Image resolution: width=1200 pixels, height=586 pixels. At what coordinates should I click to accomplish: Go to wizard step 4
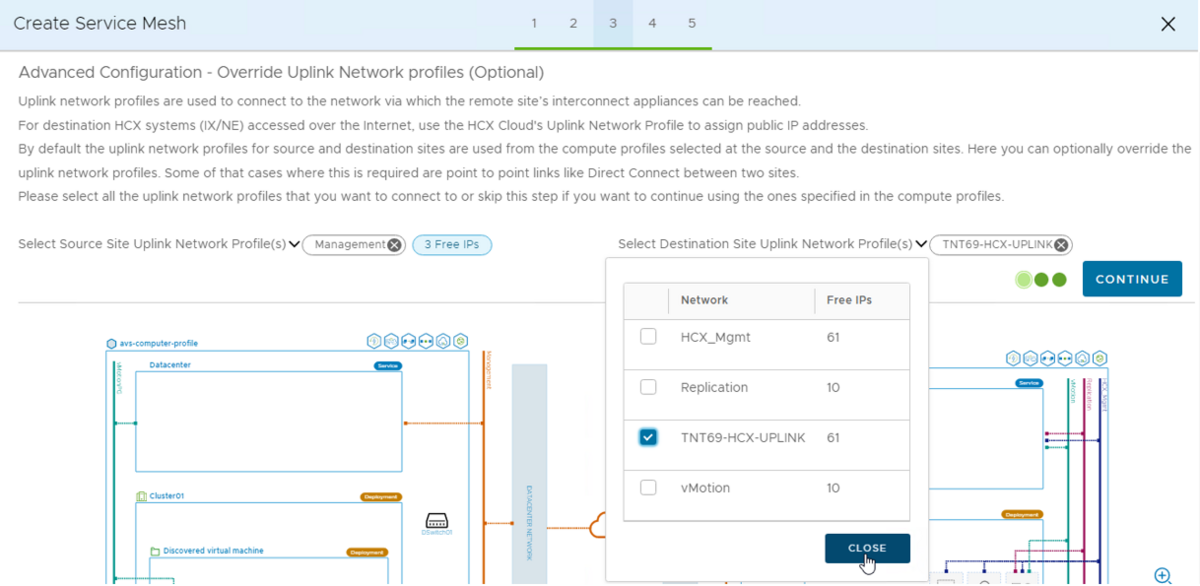pyautogui.click(x=652, y=23)
